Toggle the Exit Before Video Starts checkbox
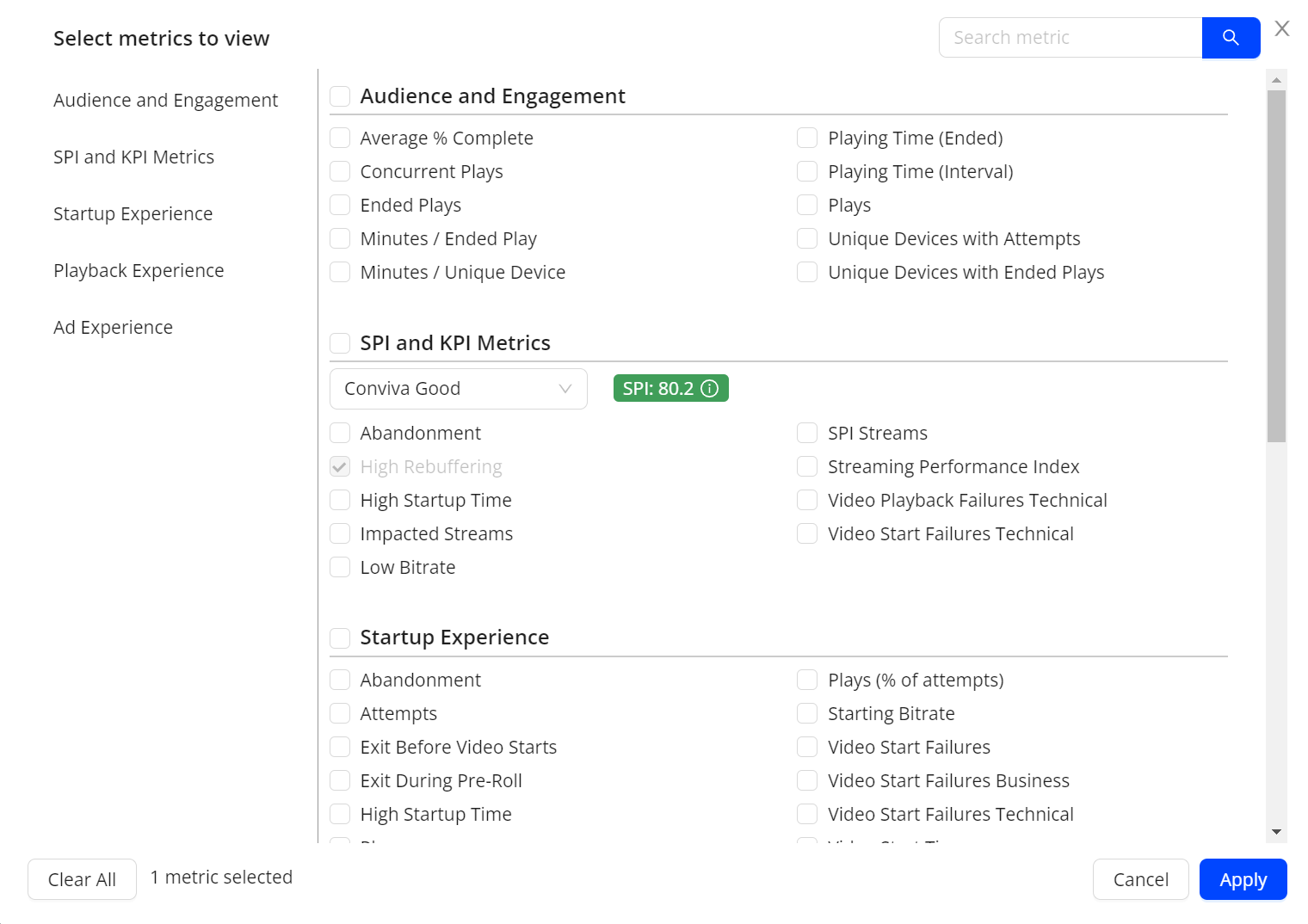This screenshot has height=924, width=1308. coord(340,748)
